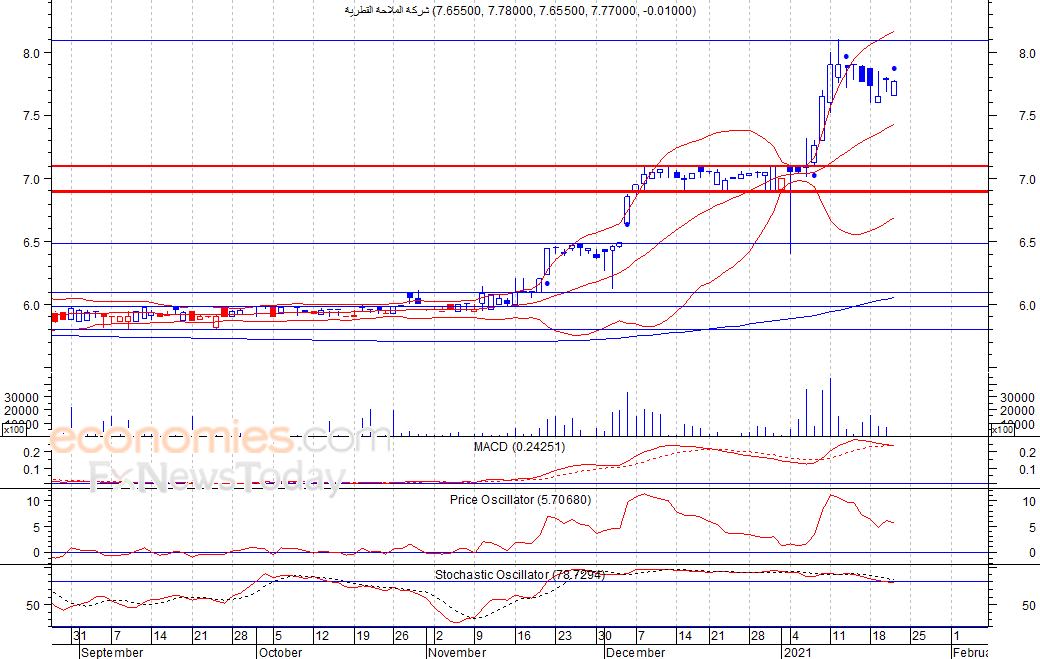Click the date tick labeled 31
This screenshot has width=1040, height=659.
78,636
